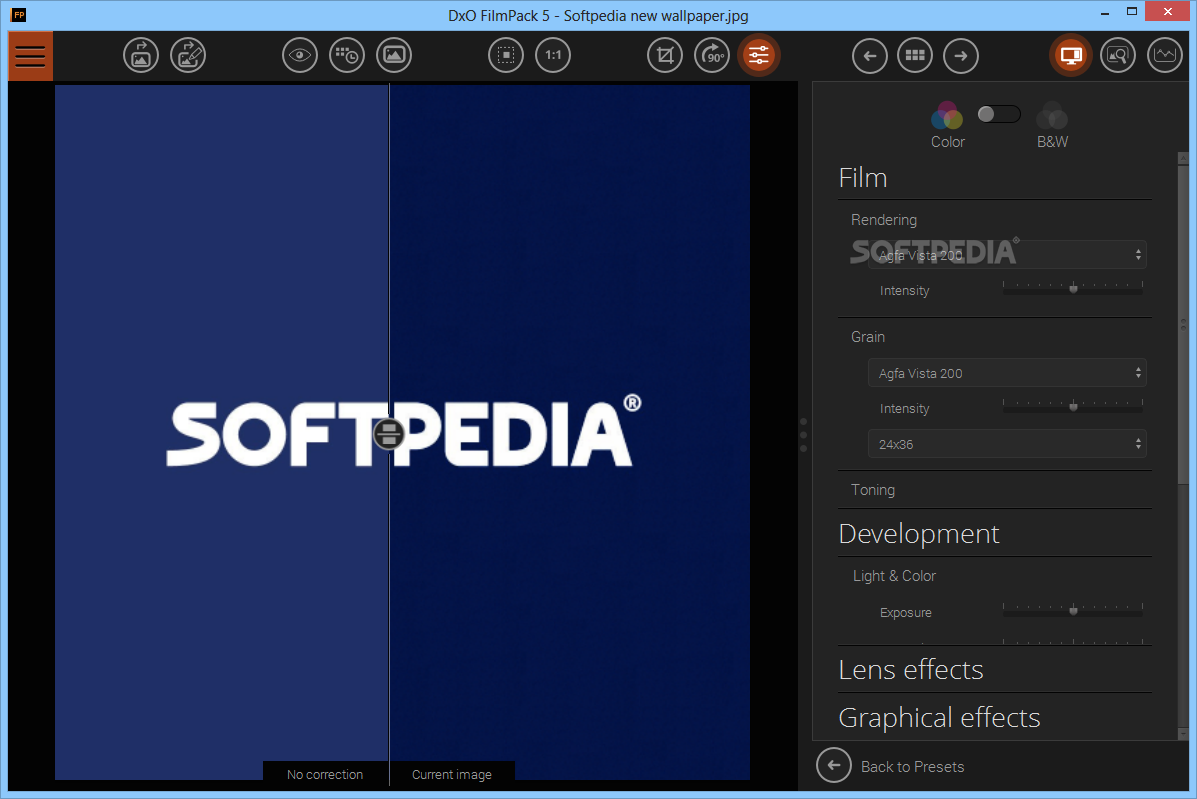Toggle the customization sliders panel icon

click(x=759, y=55)
